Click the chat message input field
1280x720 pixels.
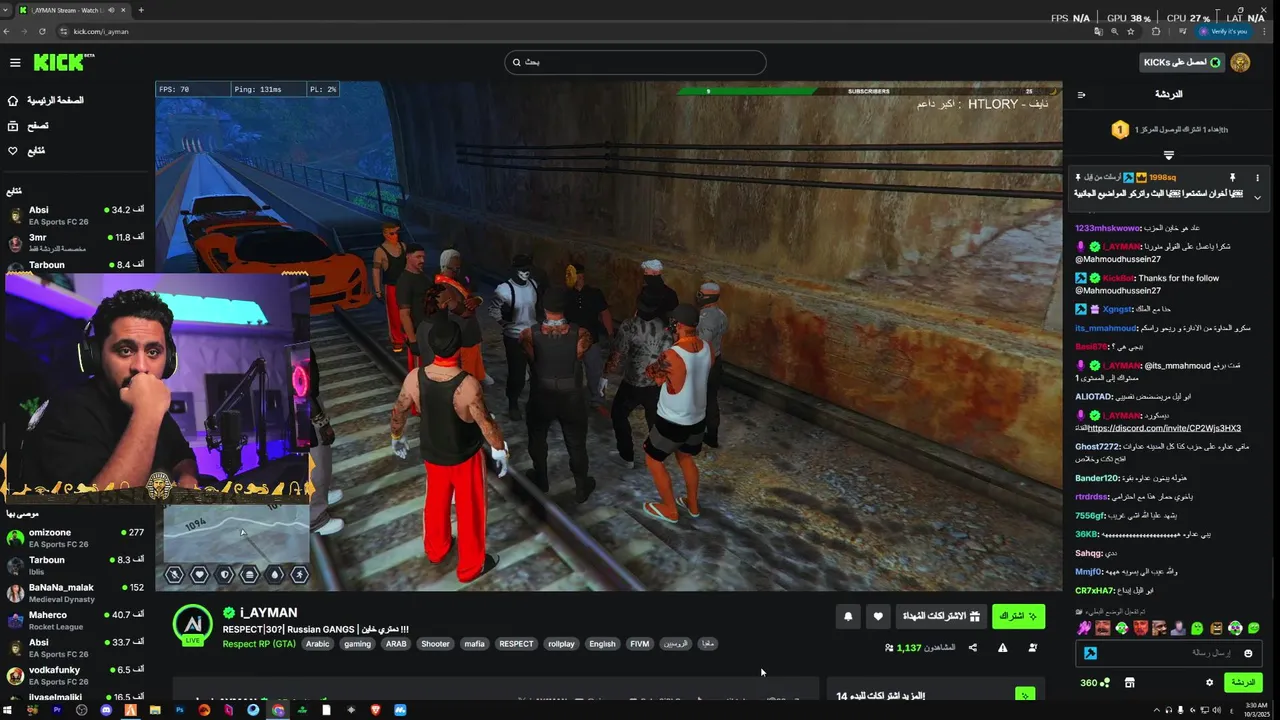coord(1168,653)
